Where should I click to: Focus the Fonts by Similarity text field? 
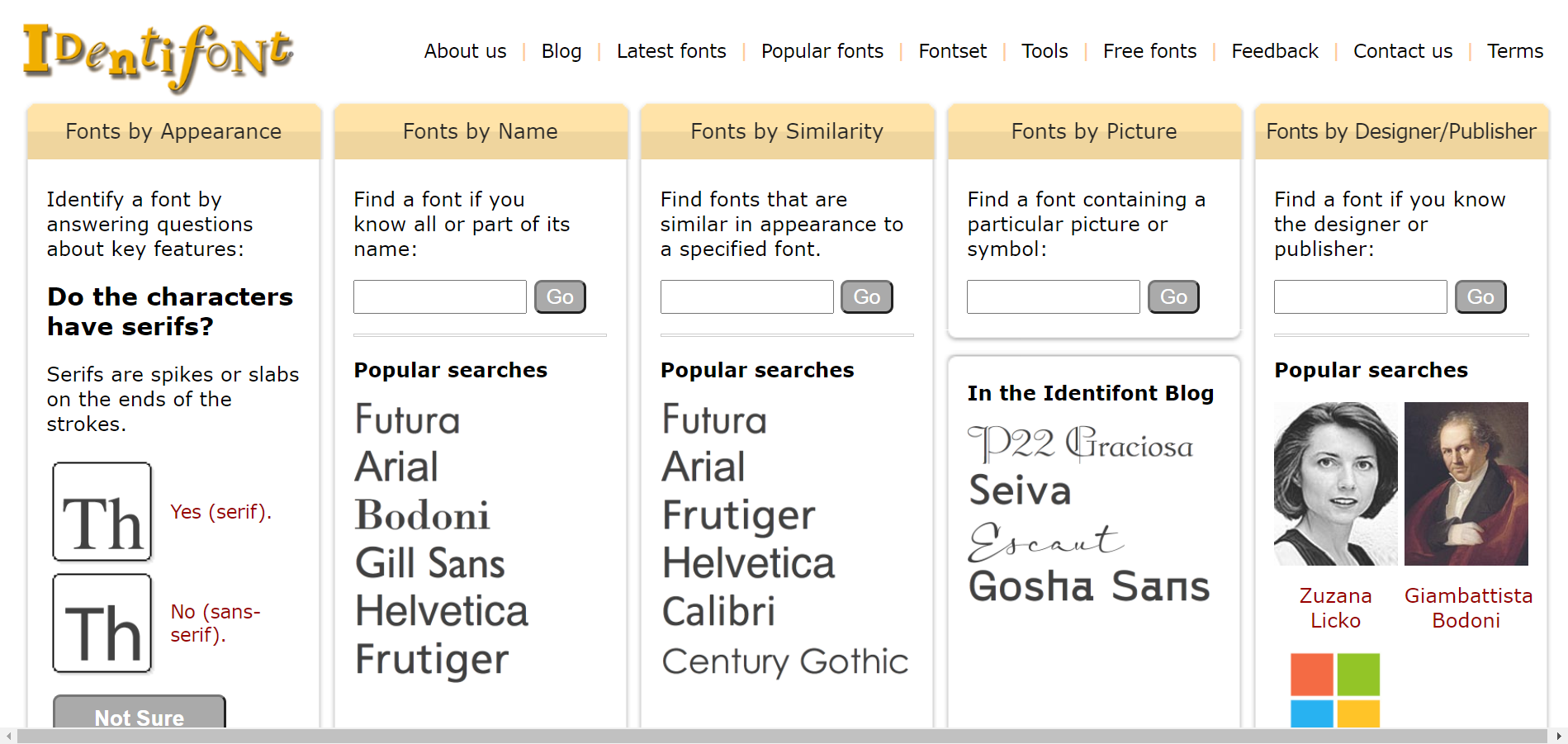[x=746, y=297]
